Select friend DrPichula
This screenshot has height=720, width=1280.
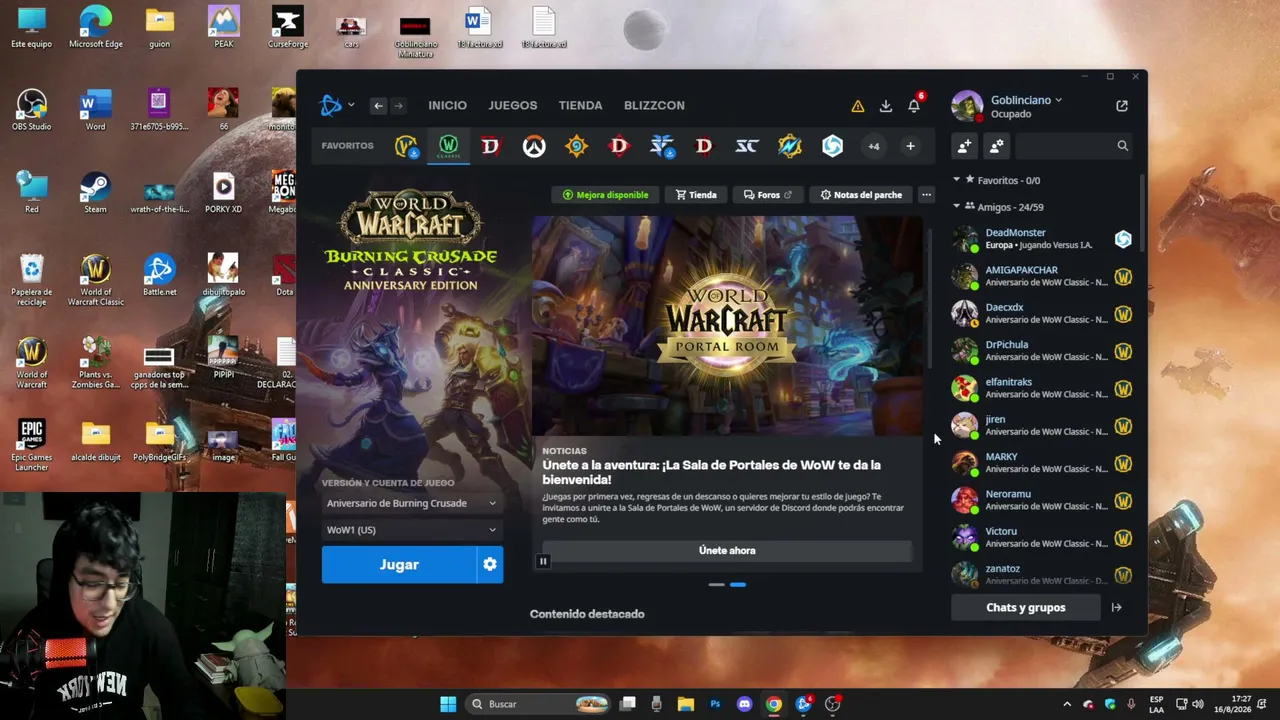coord(1042,351)
